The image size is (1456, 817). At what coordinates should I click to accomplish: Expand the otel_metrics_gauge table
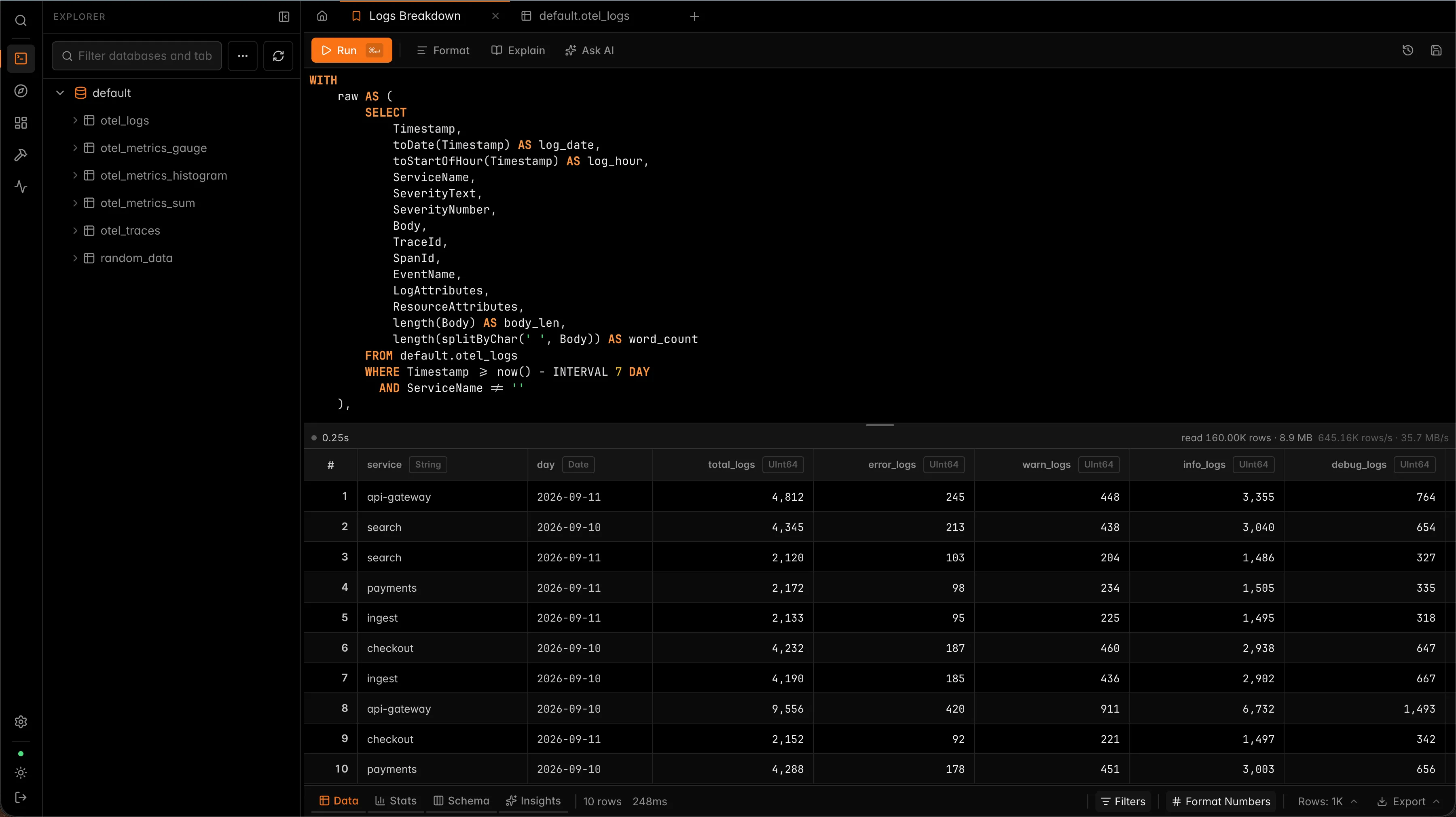(74, 148)
